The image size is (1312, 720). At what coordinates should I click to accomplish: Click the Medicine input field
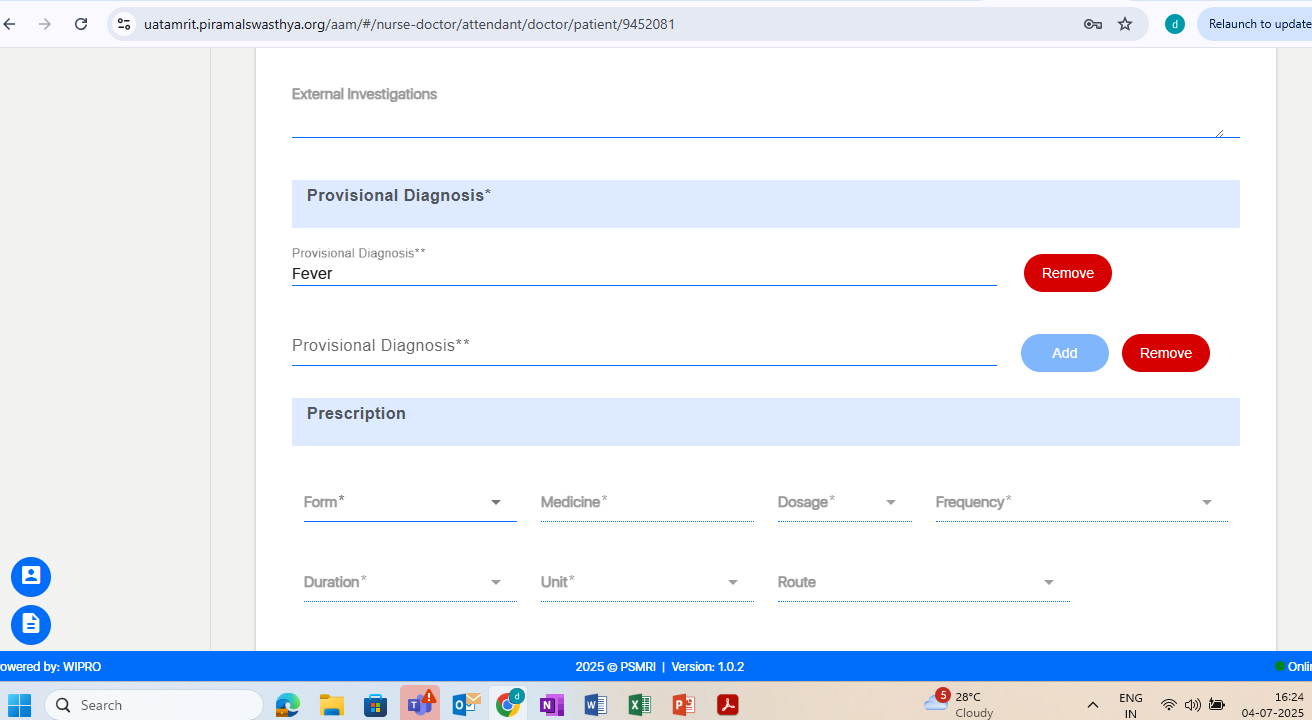coord(646,502)
